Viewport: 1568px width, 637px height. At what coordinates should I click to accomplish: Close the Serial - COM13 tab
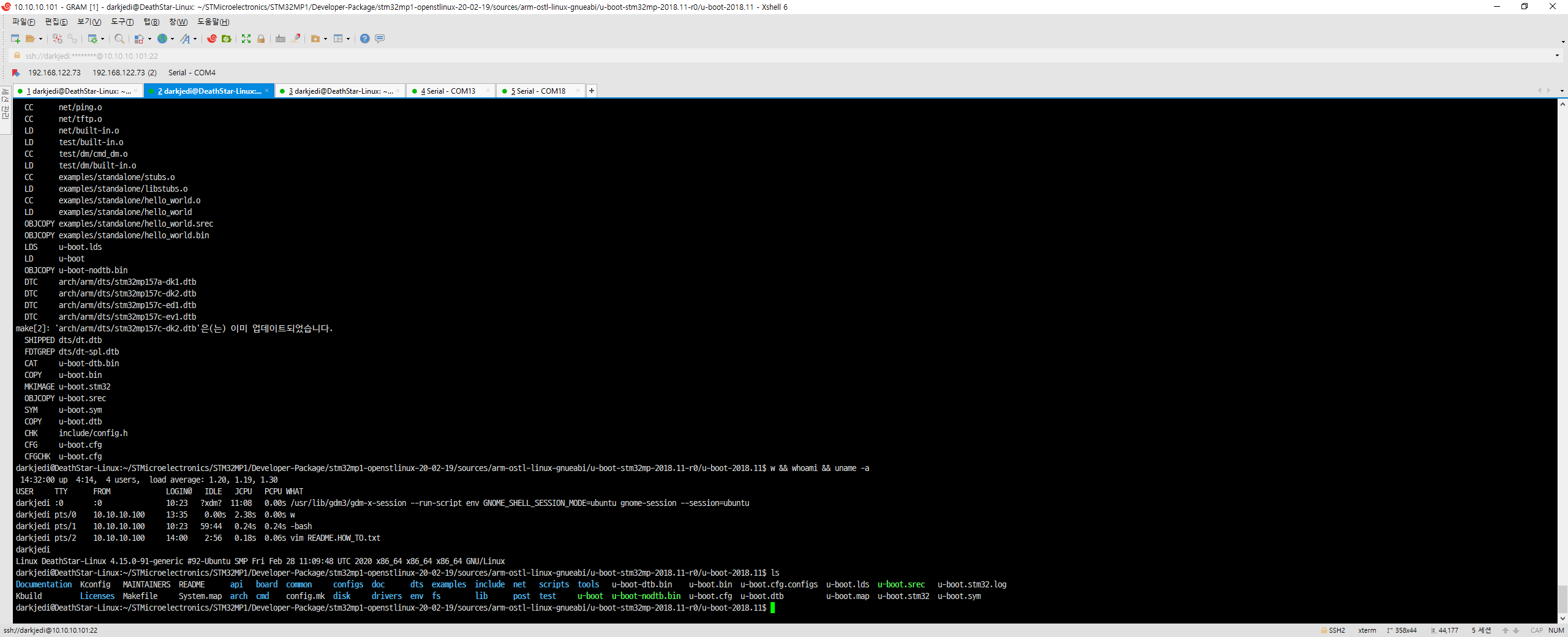click(488, 91)
